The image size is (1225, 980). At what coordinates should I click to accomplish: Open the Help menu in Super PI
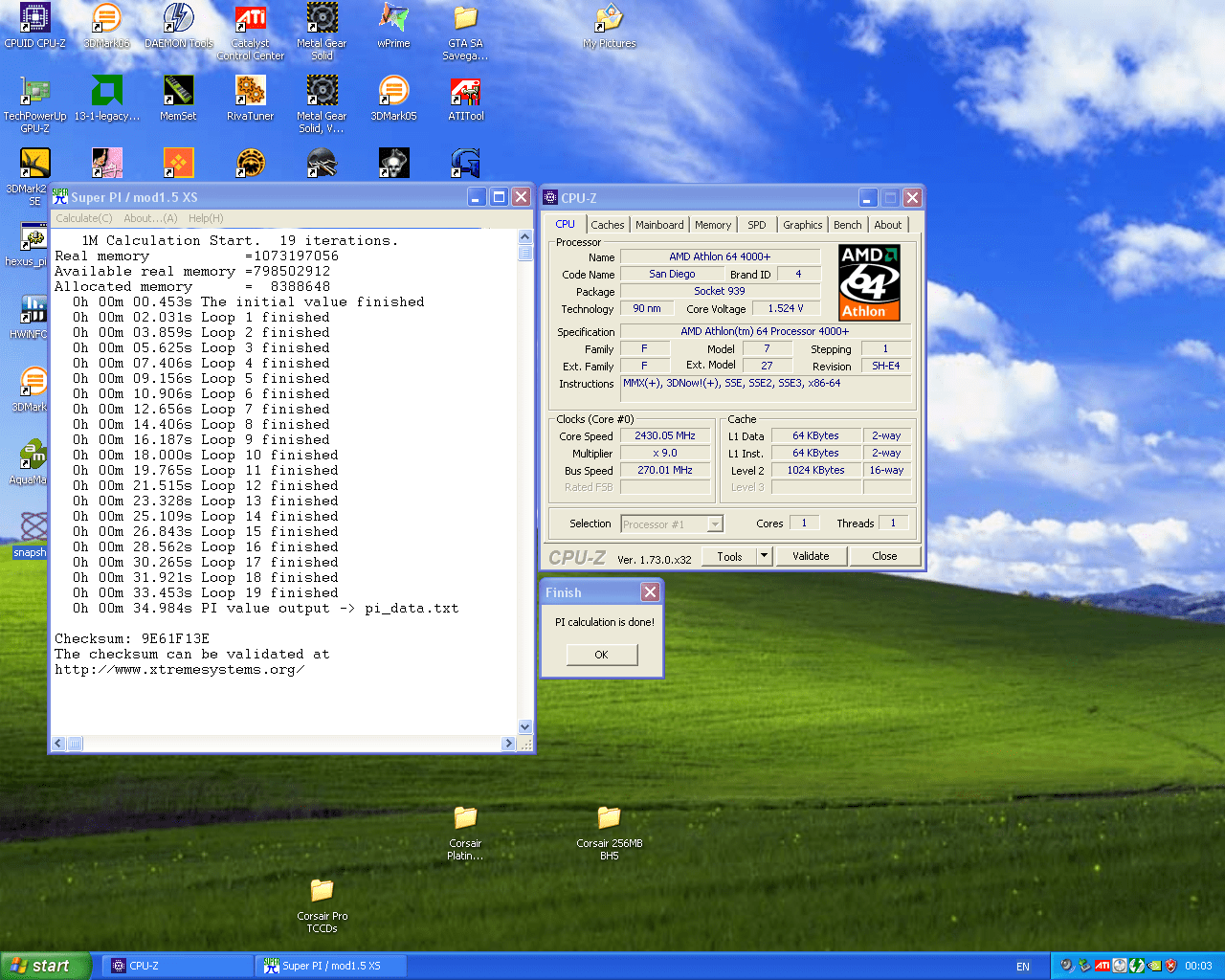[x=206, y=218]
